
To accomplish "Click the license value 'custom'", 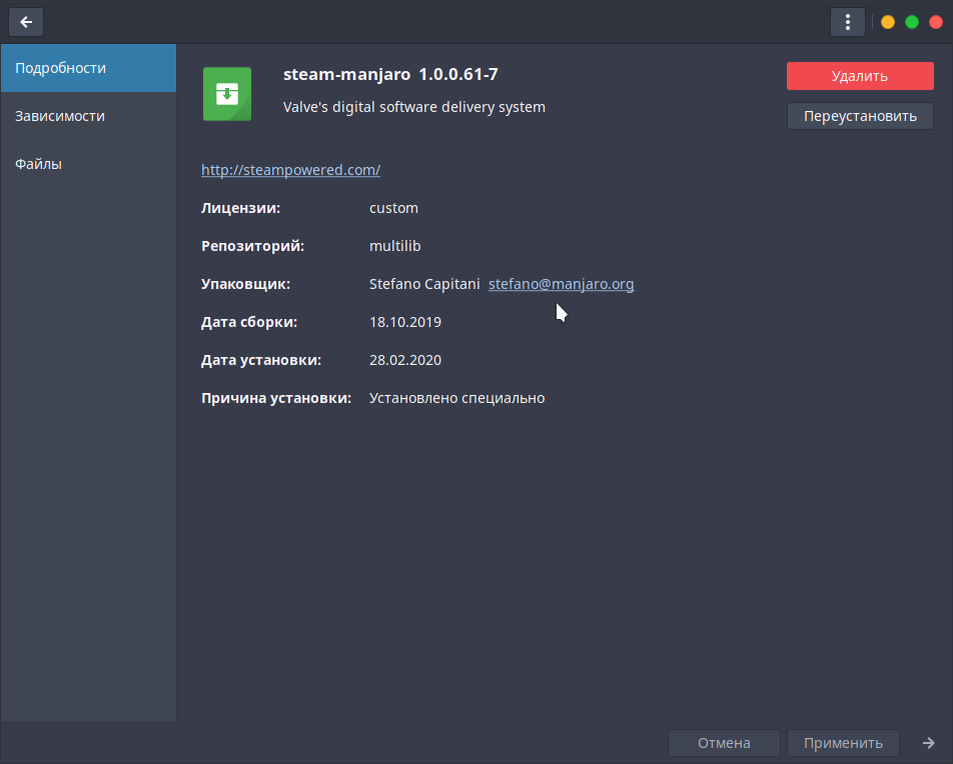I will pos(394,208).
